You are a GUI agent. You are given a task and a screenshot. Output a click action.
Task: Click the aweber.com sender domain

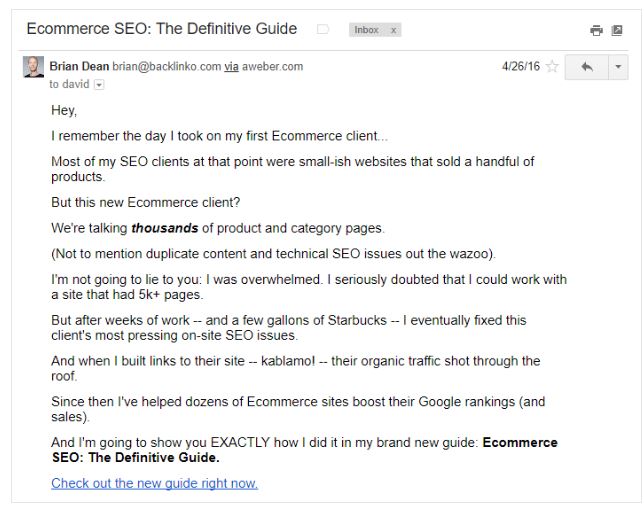[x=272, y=67]
